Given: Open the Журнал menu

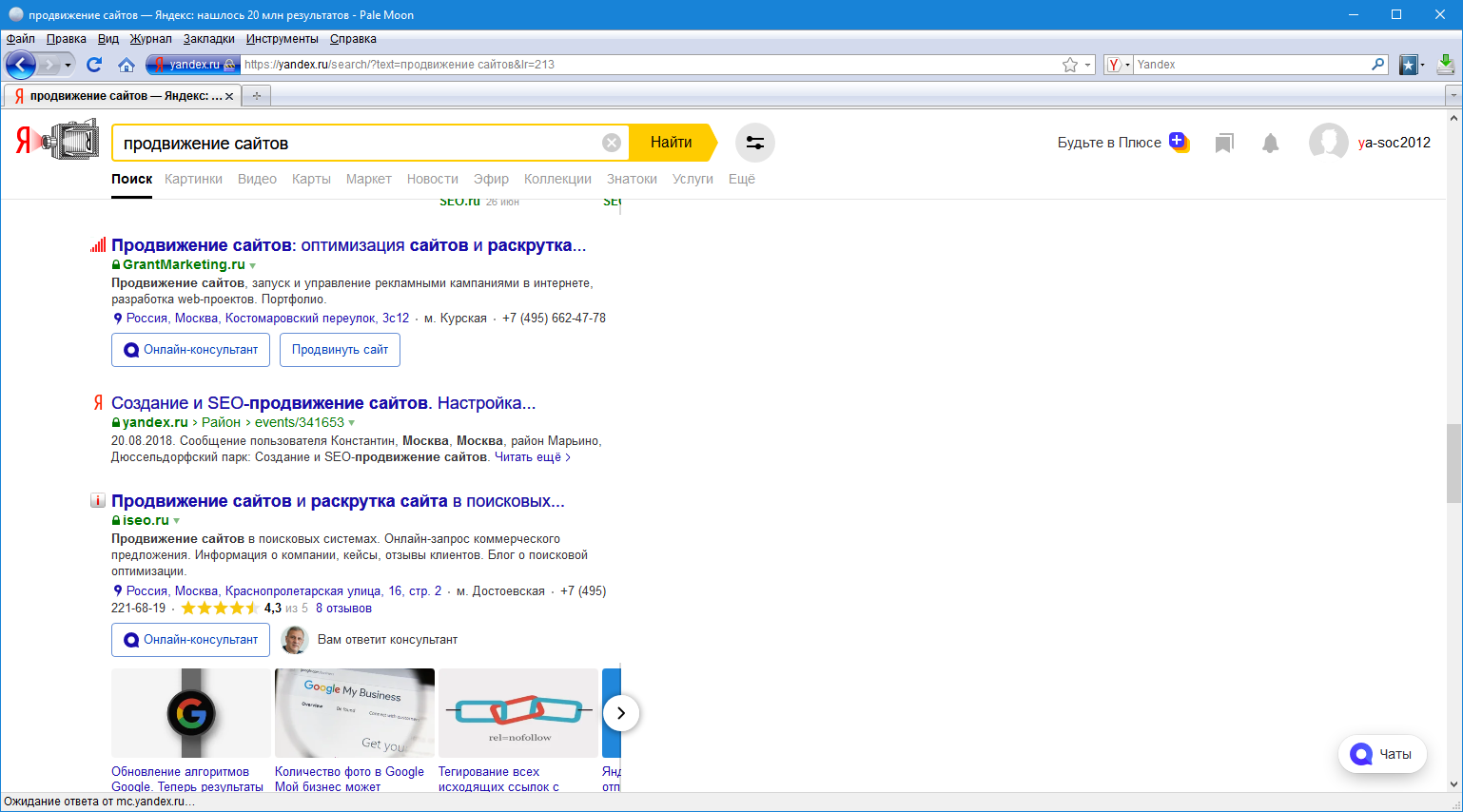Looking at the screenshot, I should (151, 39).
